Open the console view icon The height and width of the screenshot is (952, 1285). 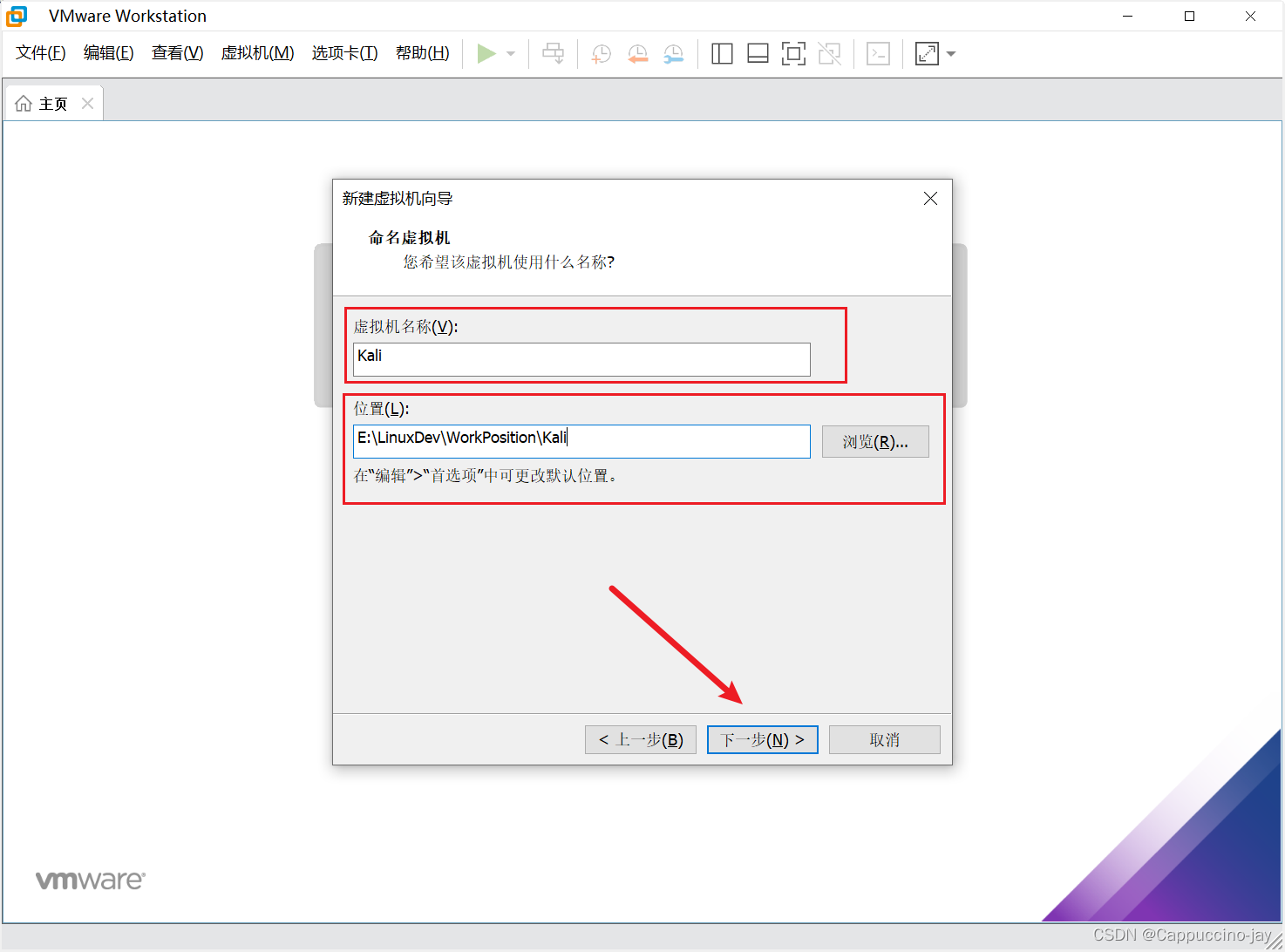878,54
